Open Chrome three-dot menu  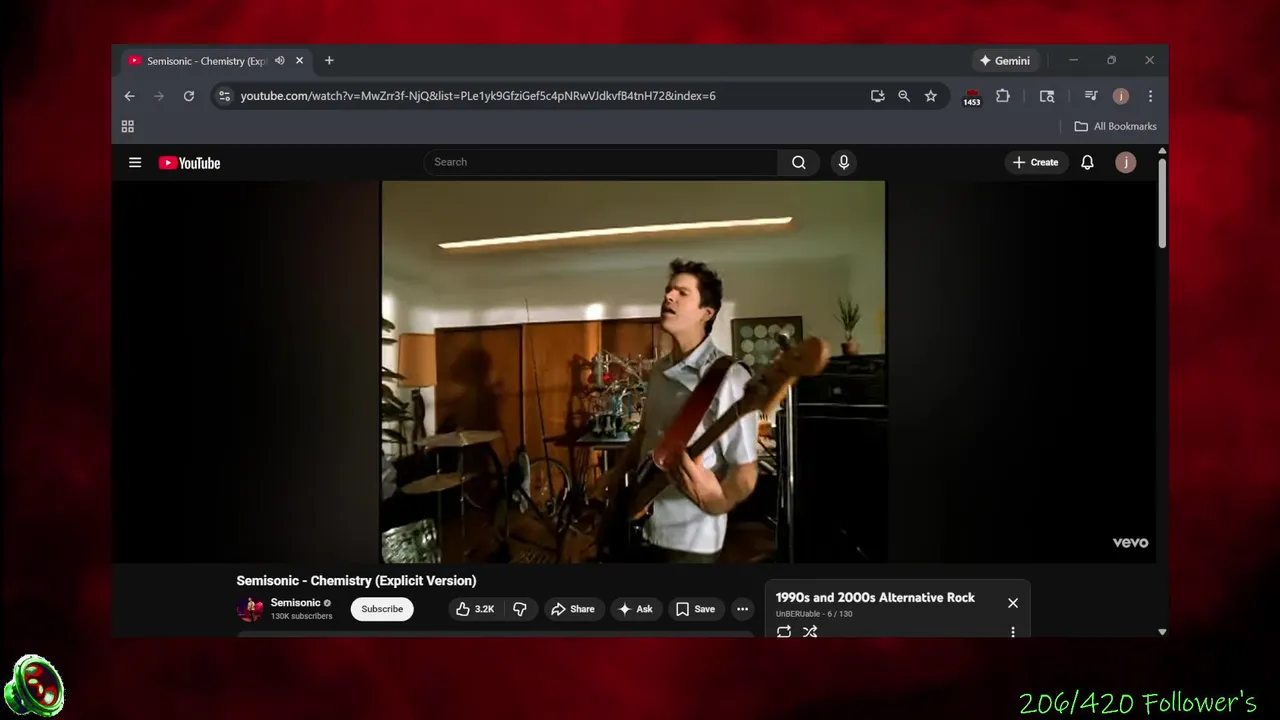[x=1150, y=96]
